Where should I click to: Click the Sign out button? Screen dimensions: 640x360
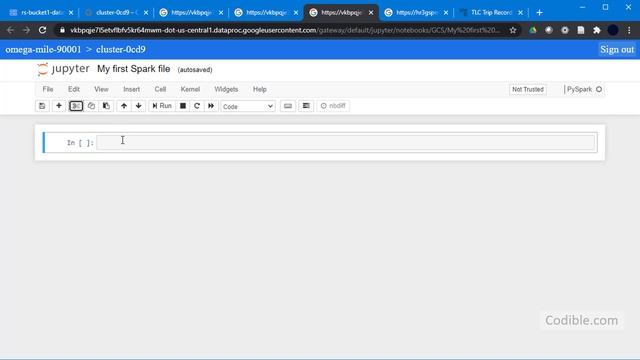[617, 49]
